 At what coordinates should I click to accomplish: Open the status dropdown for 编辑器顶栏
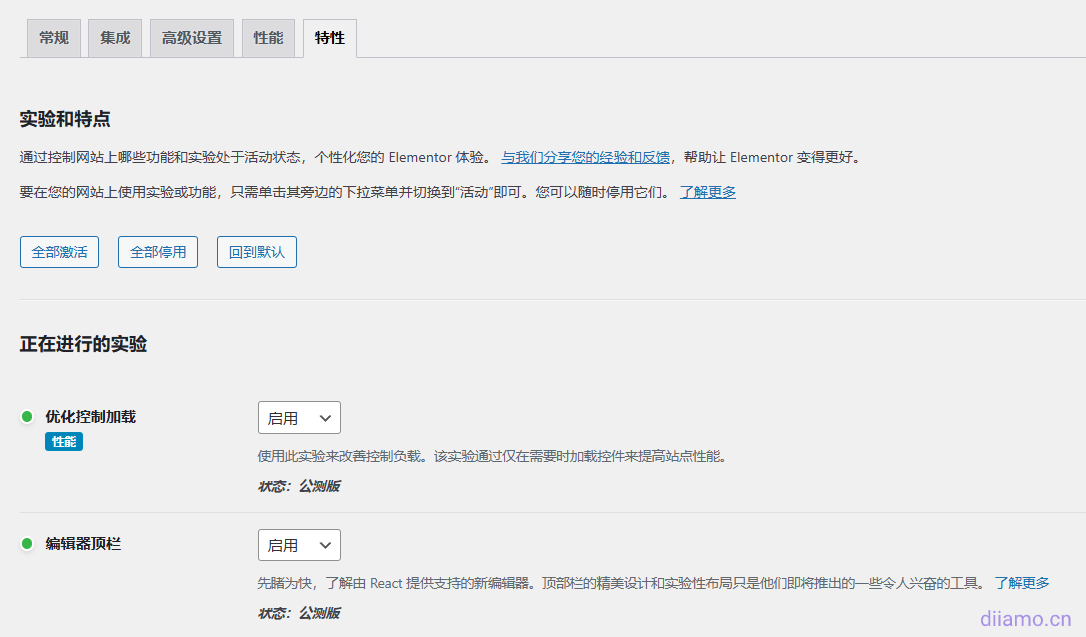click(299, 545)
